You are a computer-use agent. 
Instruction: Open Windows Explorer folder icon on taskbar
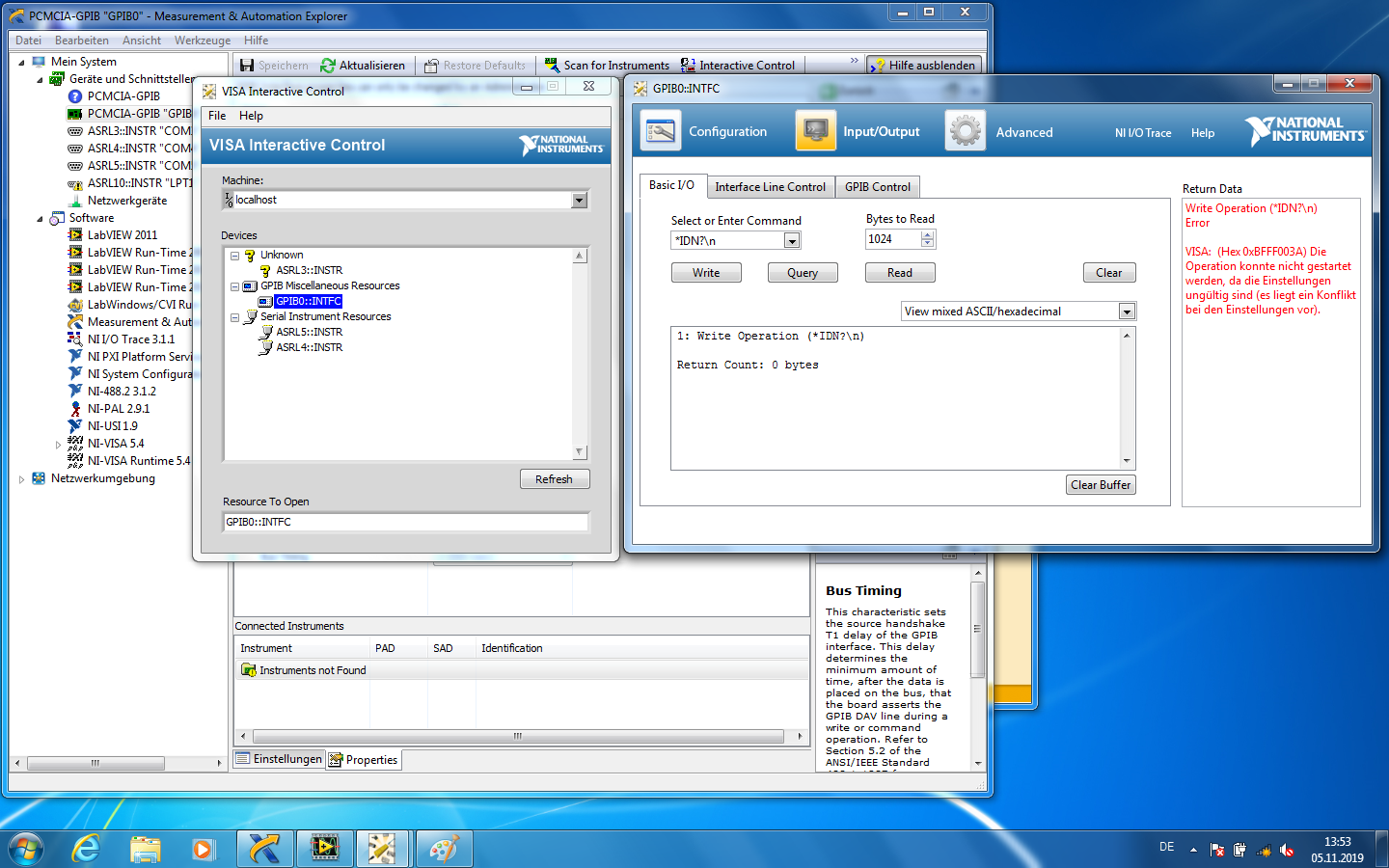145,849
